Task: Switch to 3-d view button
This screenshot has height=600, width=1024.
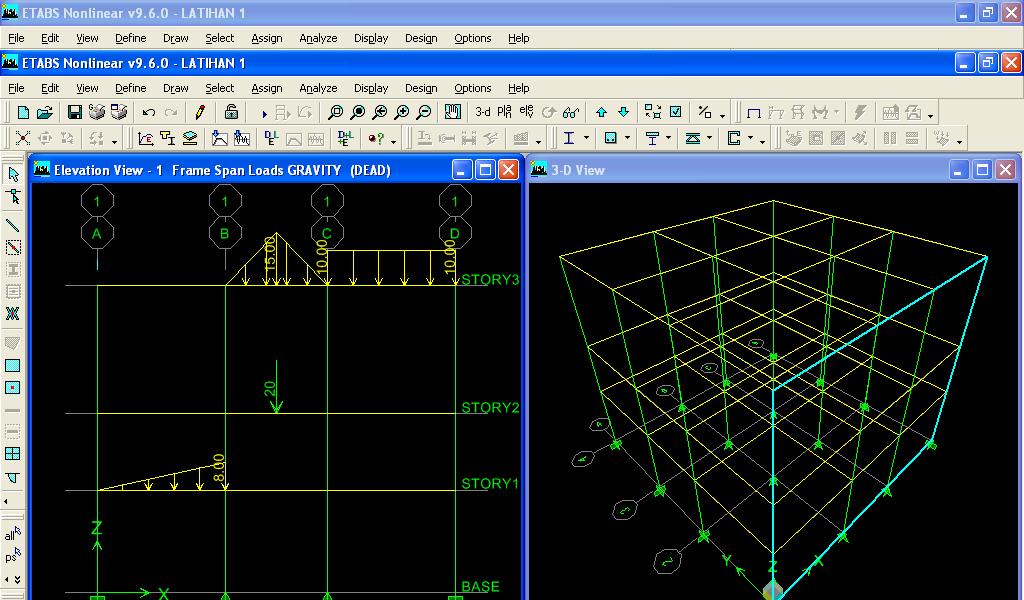Action: point(483,112)
